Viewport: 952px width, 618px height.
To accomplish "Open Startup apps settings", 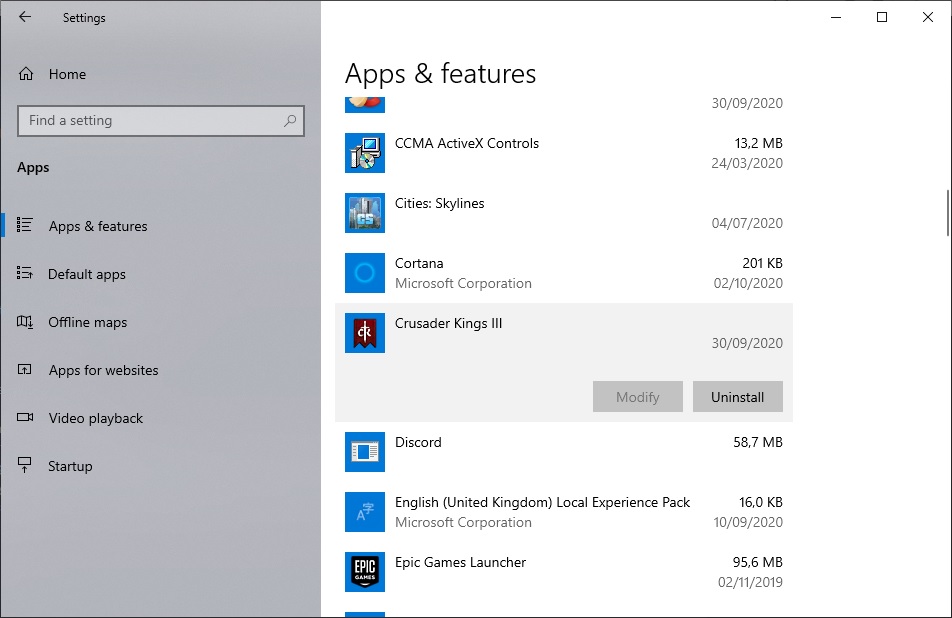I will click(x=70, y=466).
